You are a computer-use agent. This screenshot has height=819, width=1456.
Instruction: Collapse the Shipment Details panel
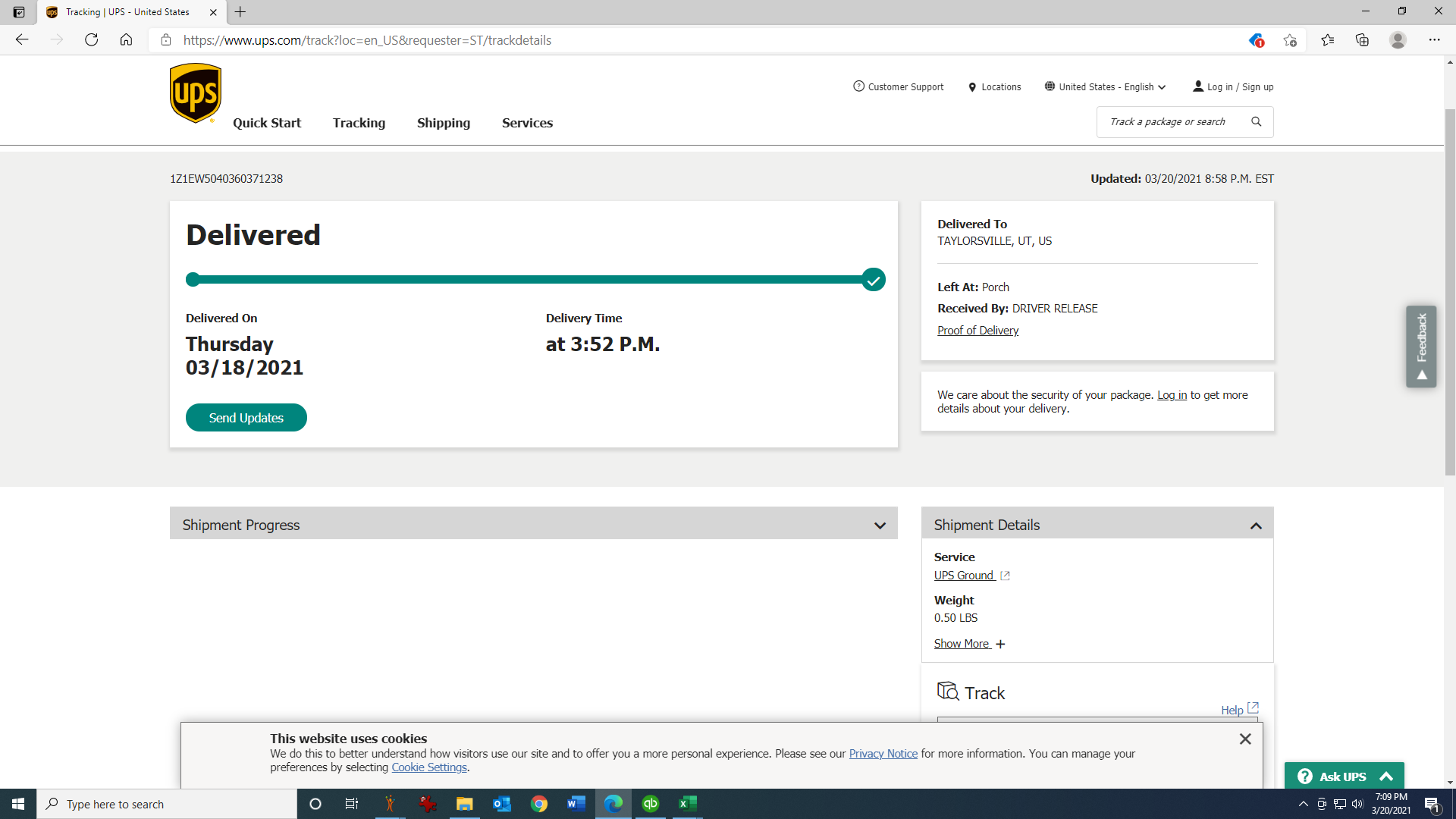point(1256,525)
